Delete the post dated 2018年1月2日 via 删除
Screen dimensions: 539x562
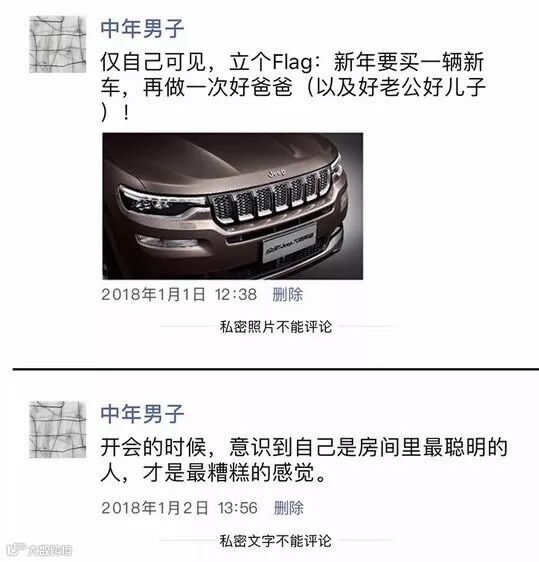(288, 508)
